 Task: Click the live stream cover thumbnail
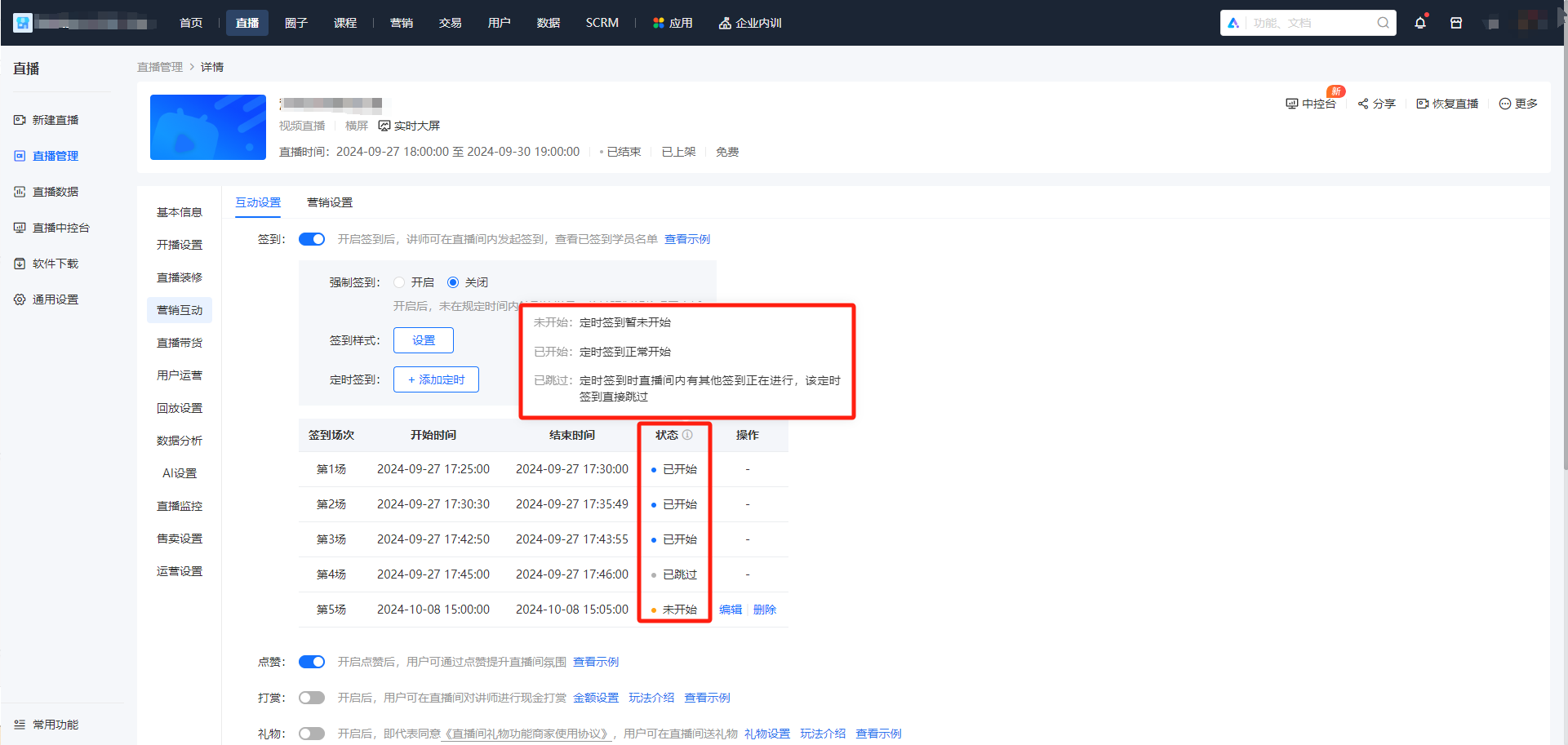[208, 127]
